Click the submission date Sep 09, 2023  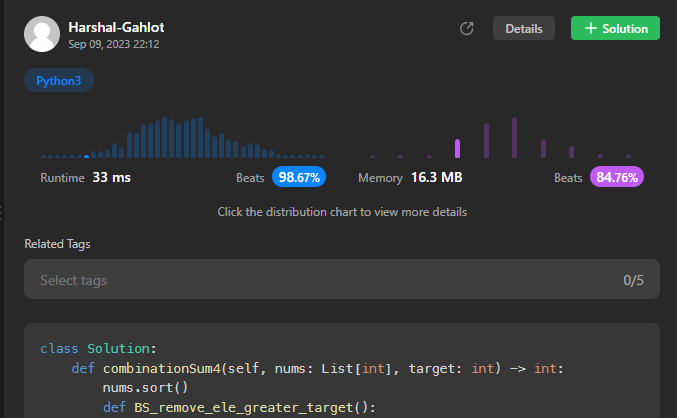coord(113,45)
